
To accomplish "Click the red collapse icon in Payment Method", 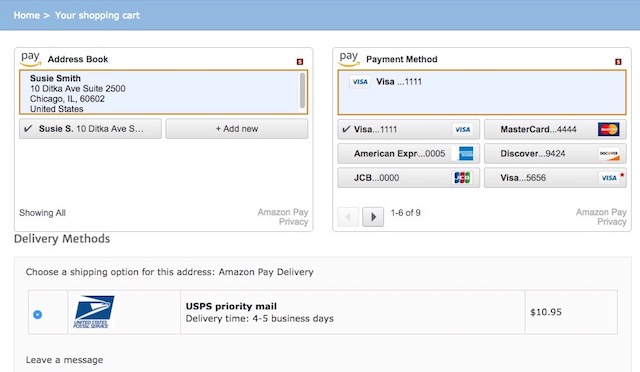I will 618,62.
